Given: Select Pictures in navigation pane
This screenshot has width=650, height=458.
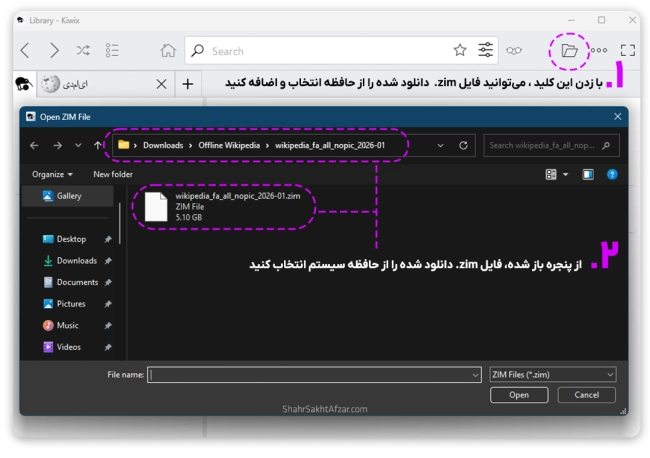Looking at the screenshot, I should pos(70,304).
